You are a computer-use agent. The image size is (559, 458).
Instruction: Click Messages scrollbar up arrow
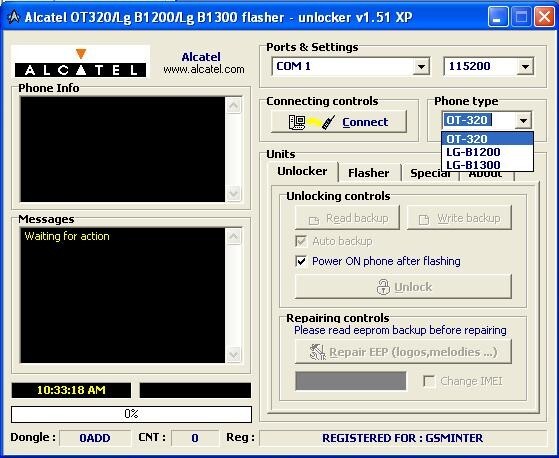[x=234, y=237]
